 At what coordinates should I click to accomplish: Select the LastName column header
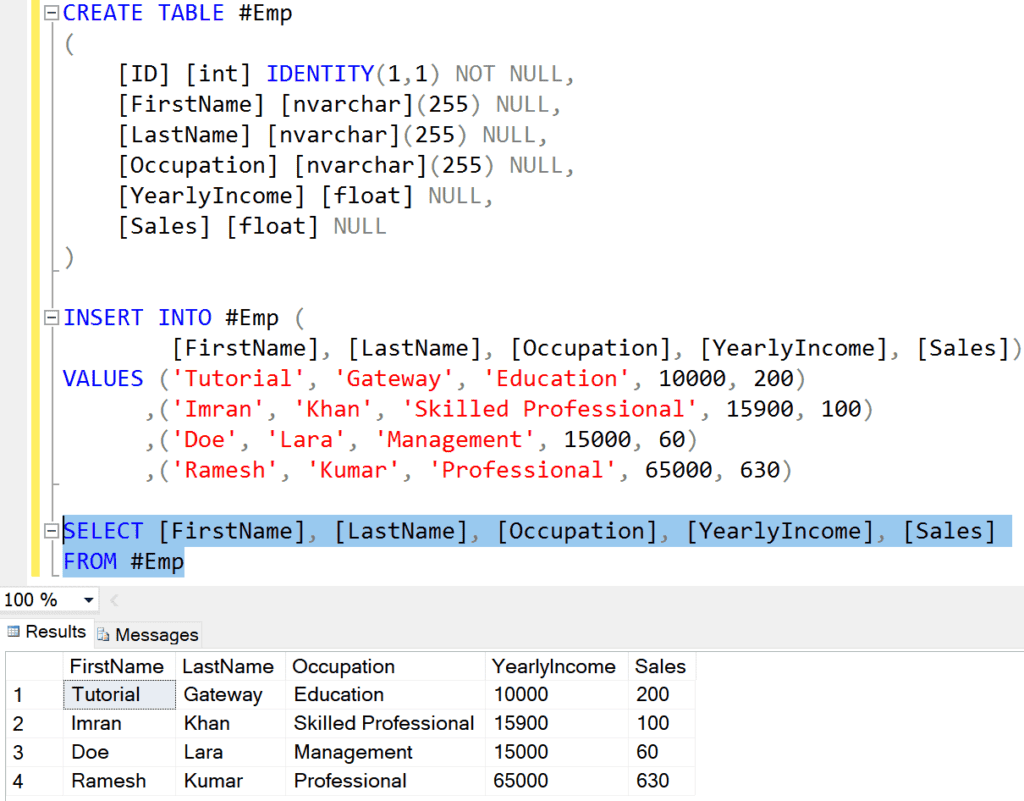pyautogui.click(x=228, y=666)
